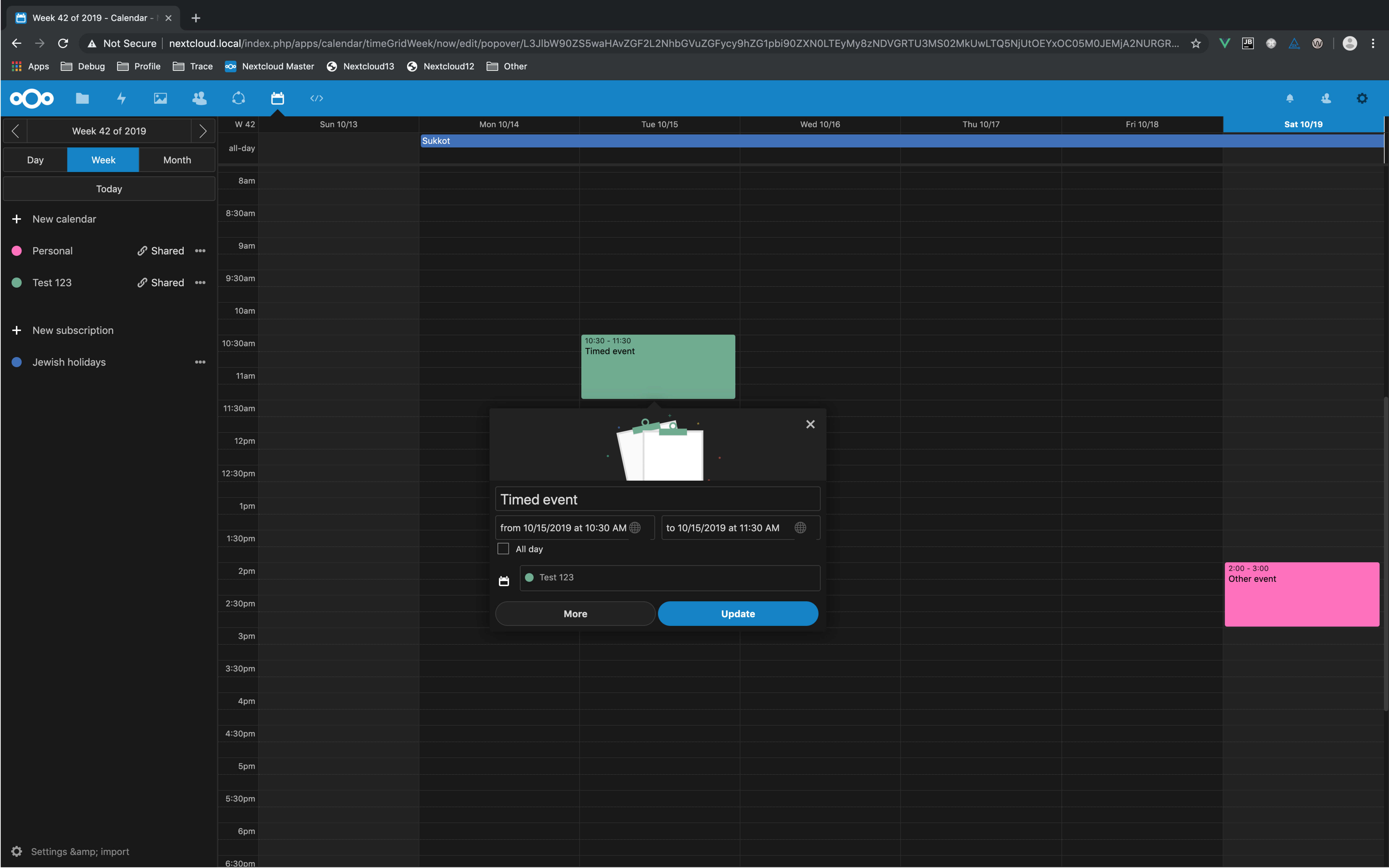Screen dimensions: 1389x868
Task: Go to next week arrow
Action: [203, 131]
